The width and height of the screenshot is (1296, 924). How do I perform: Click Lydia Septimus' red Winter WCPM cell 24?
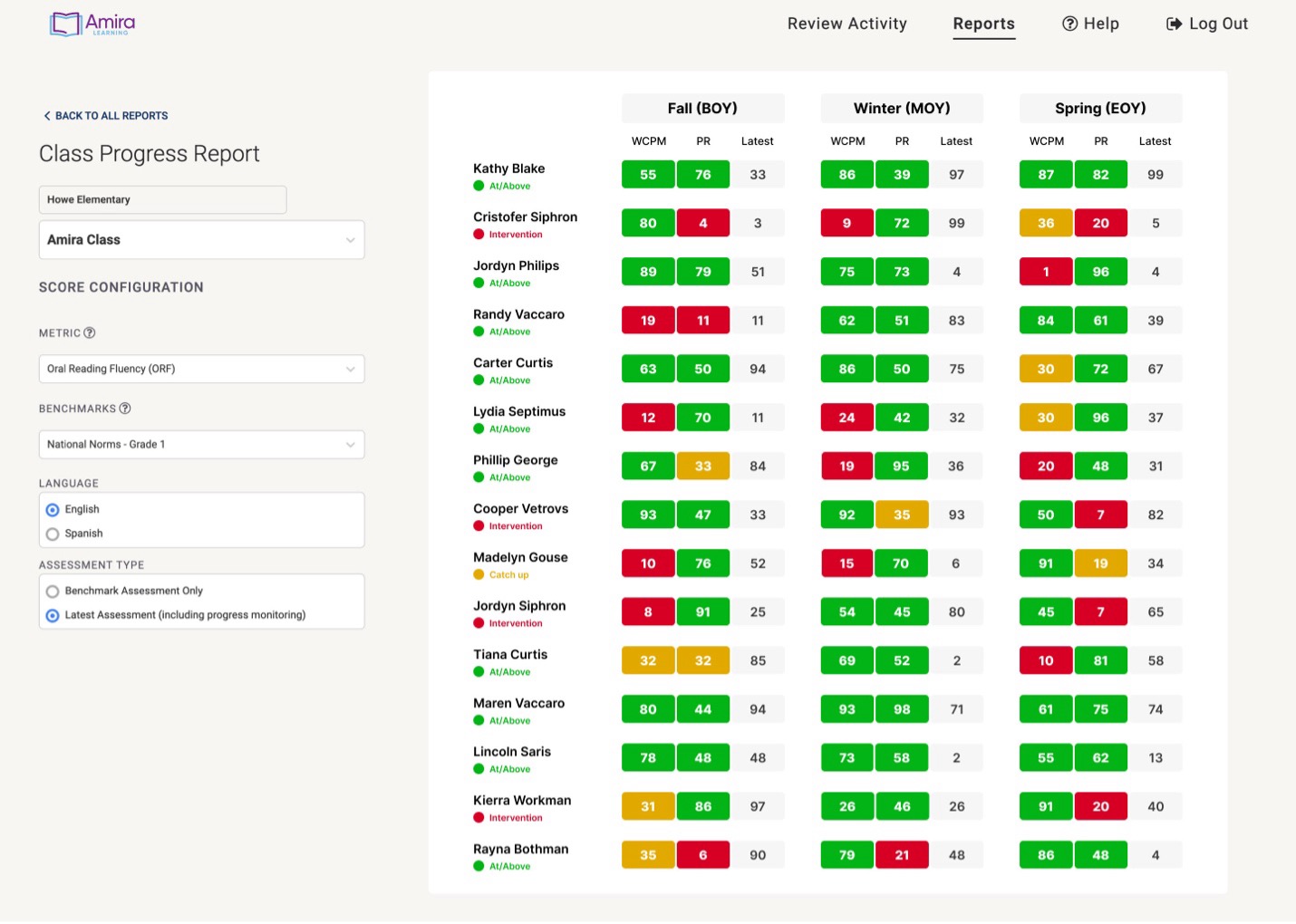click(x=846, y=418)
